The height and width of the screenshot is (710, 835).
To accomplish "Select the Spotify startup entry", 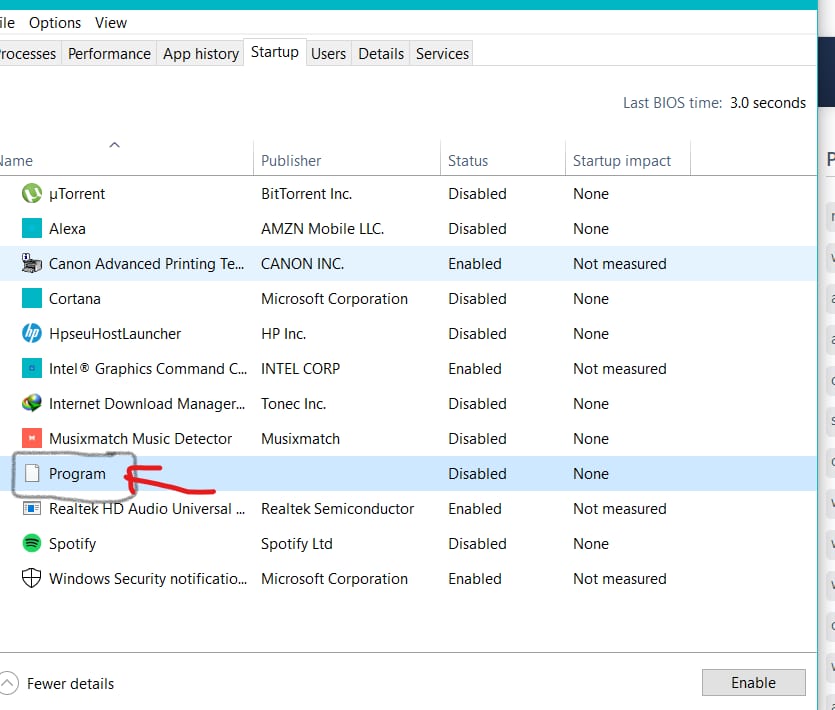I will (408, 543).
